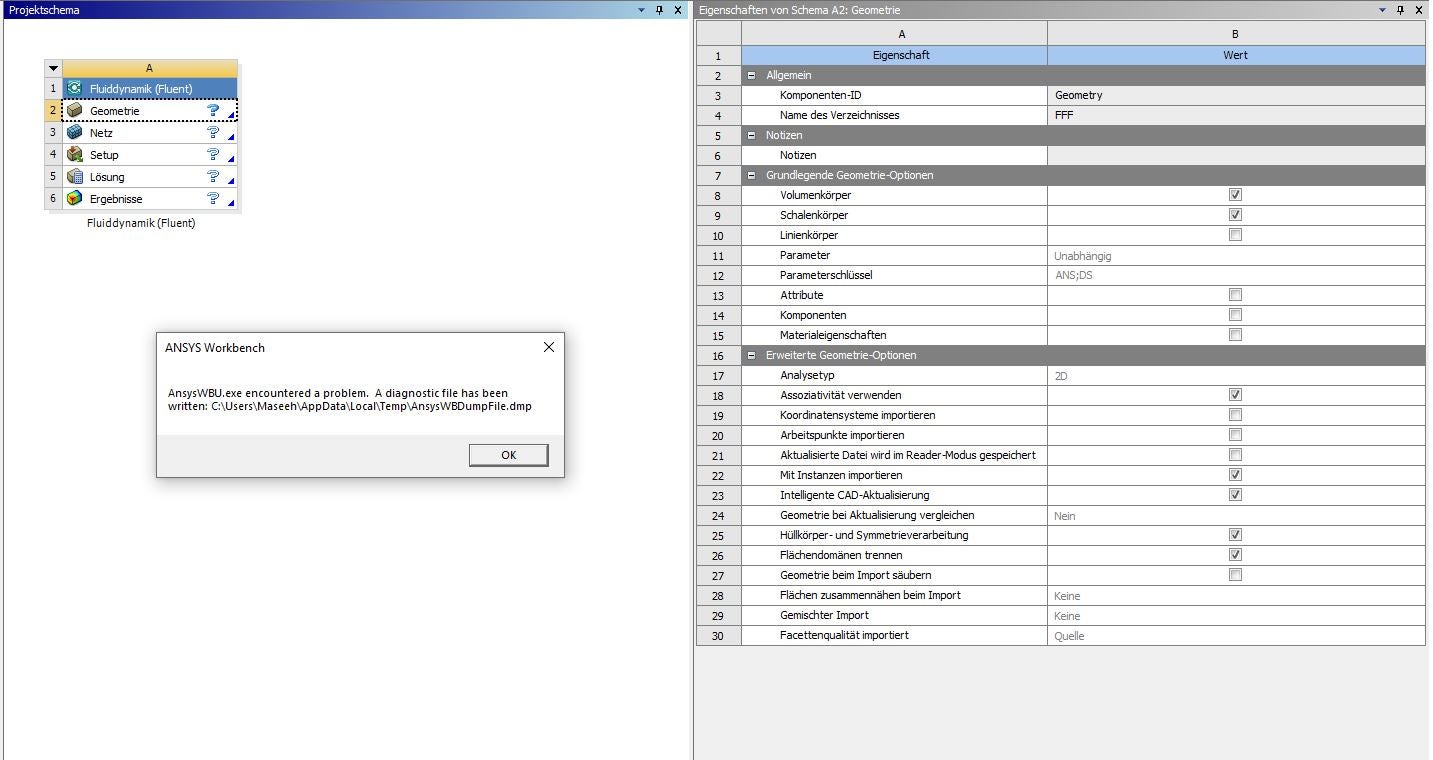Click the blue corner triangle in Netz row
This screenshot has width=1433, height=760.
point(232,138)
